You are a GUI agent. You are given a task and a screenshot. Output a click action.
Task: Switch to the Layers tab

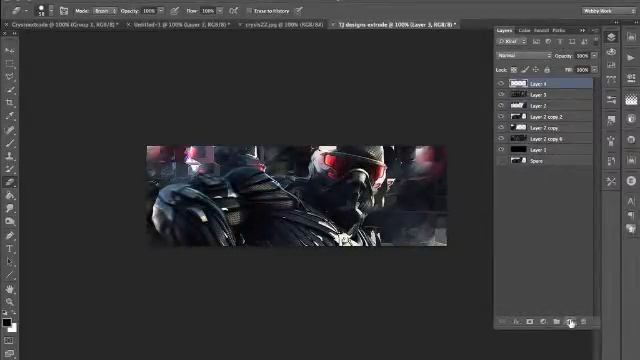504,30
